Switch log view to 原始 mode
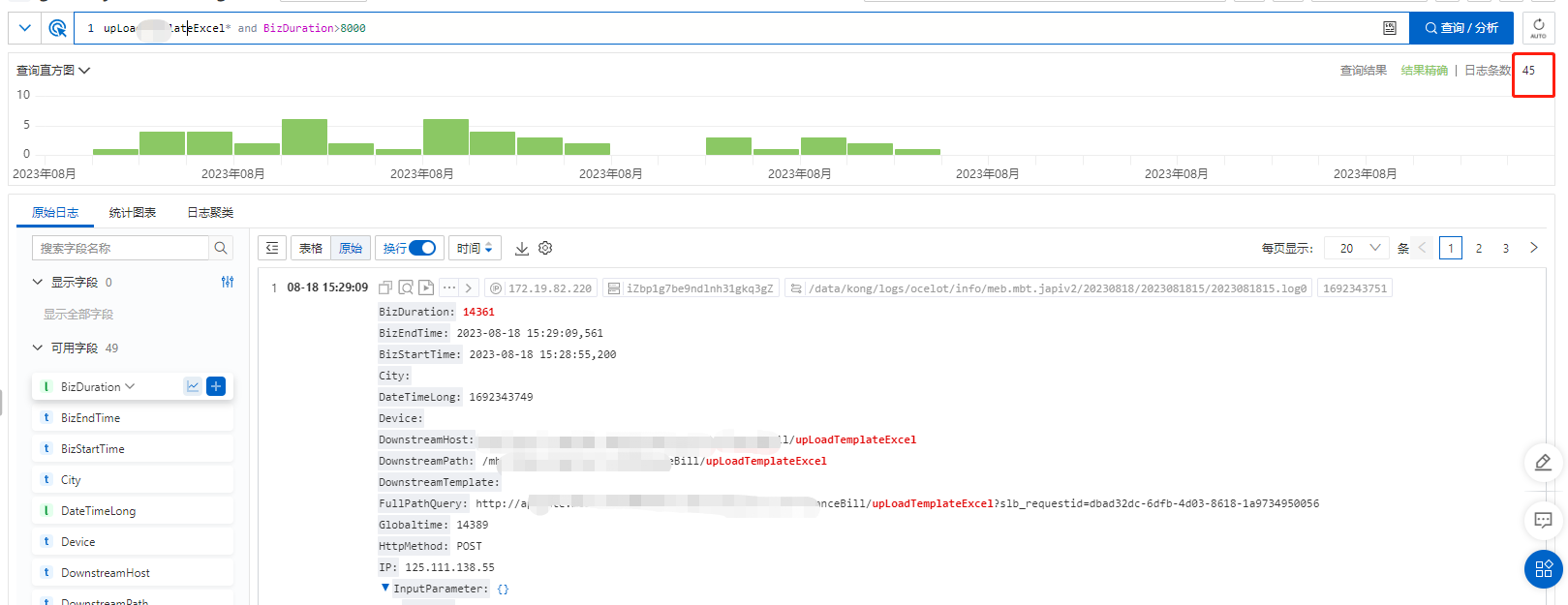Viewport: 1568px width, 605px height. [351, 249]
